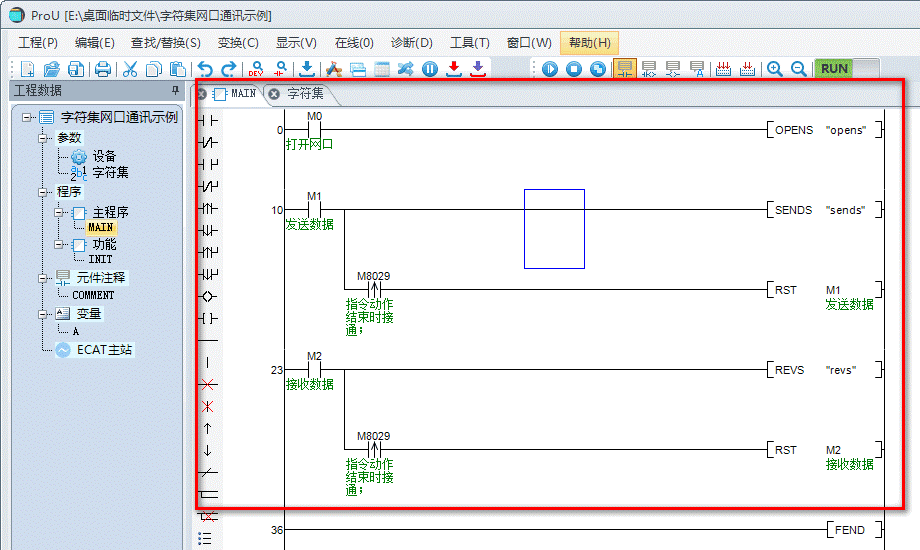Open an existing project folder

coord(52,69)
